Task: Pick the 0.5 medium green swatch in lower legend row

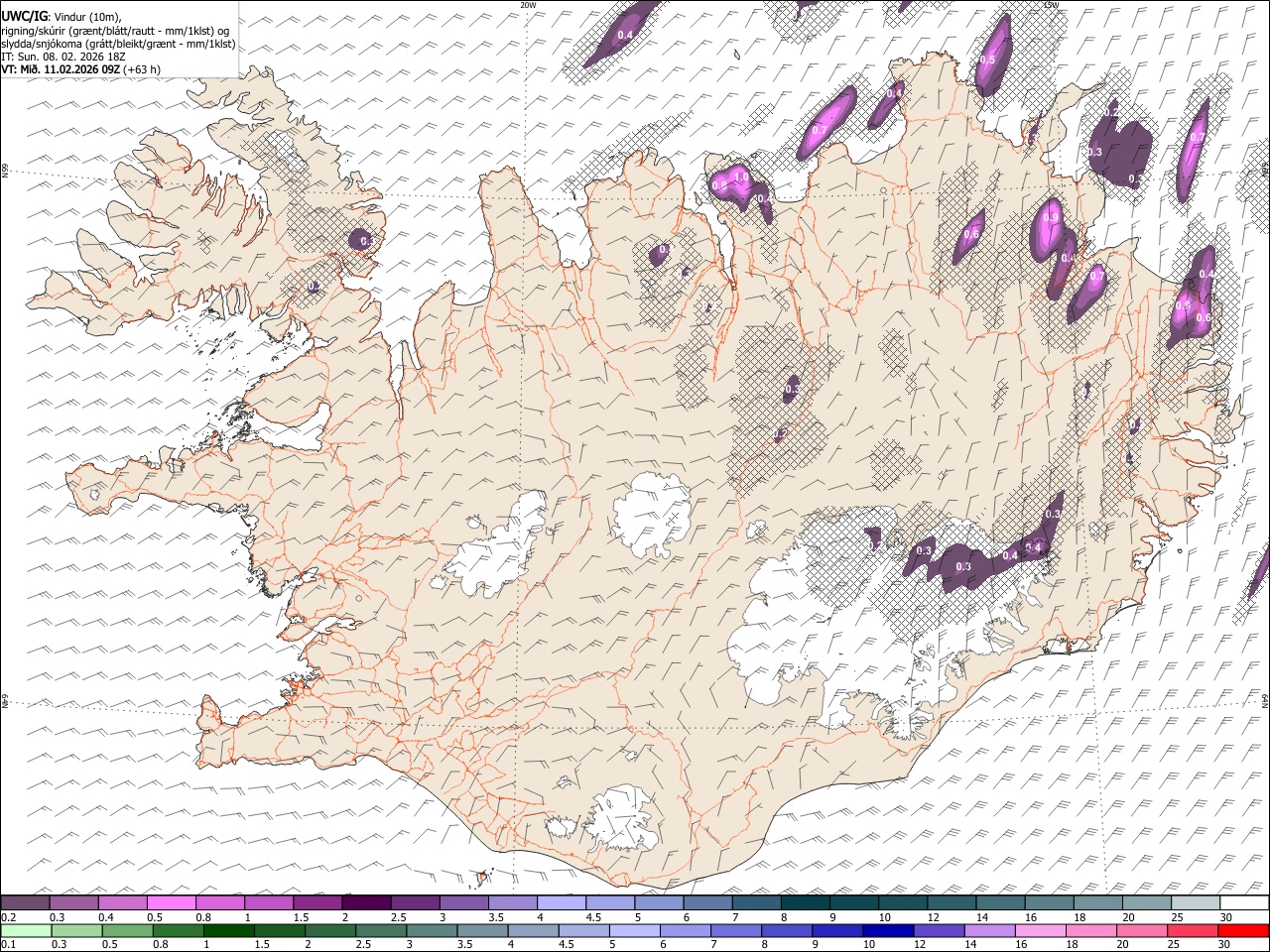Action: tap(127, 930)
